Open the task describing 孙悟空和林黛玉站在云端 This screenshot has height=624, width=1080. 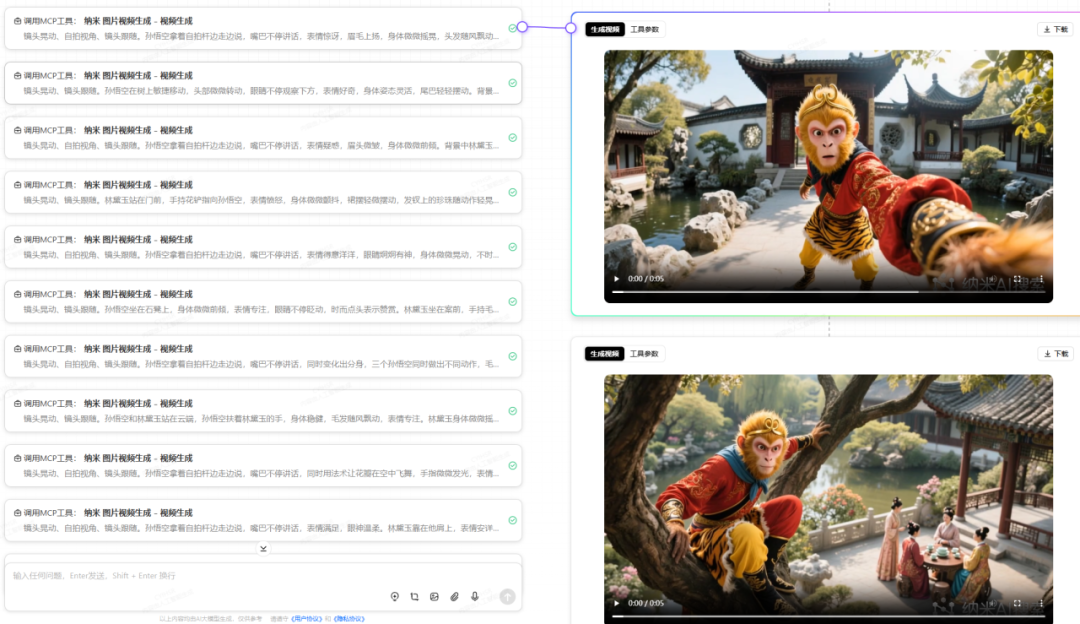point(263,411)
